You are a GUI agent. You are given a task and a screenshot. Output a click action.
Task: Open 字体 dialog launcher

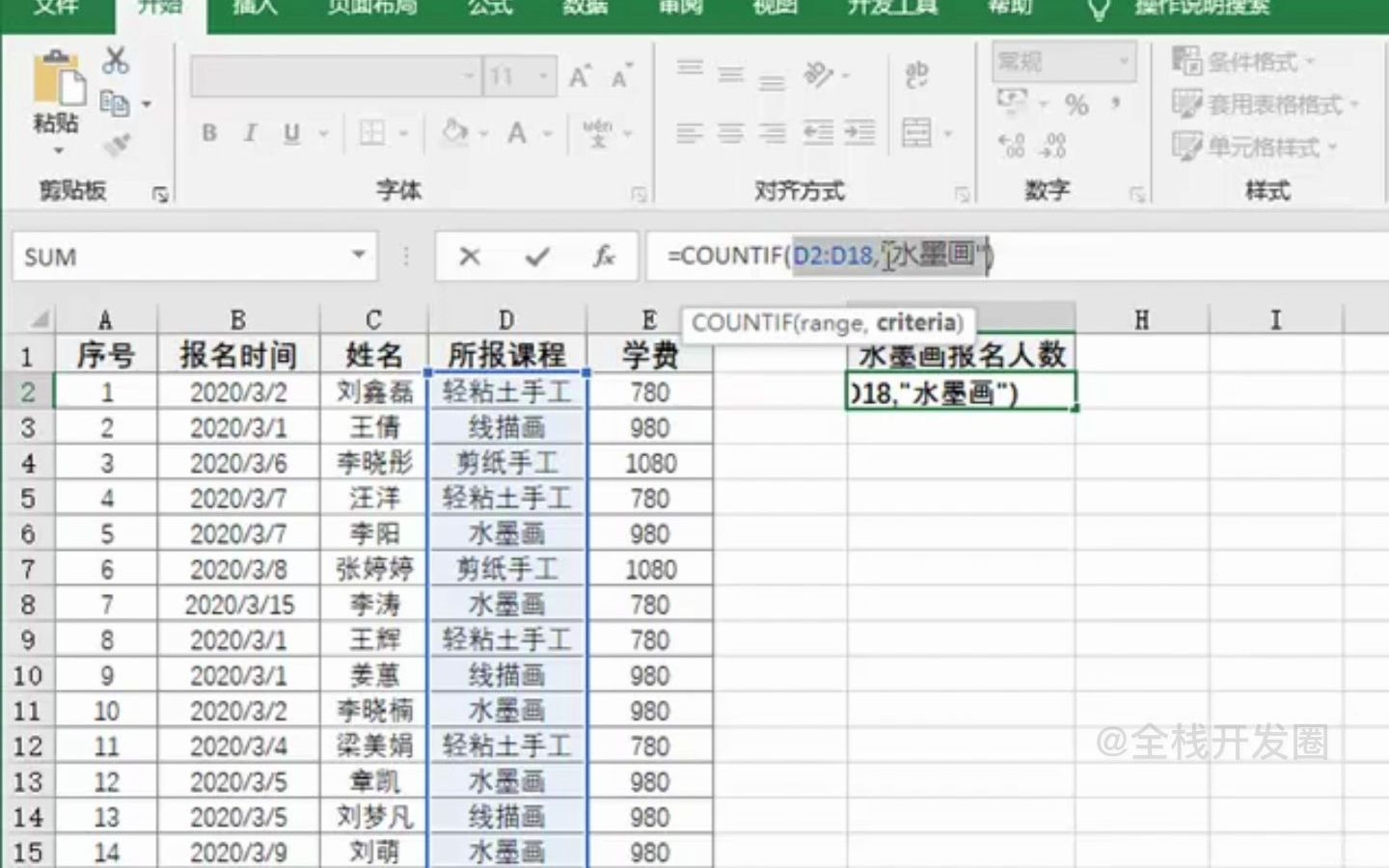coord(638,195)
